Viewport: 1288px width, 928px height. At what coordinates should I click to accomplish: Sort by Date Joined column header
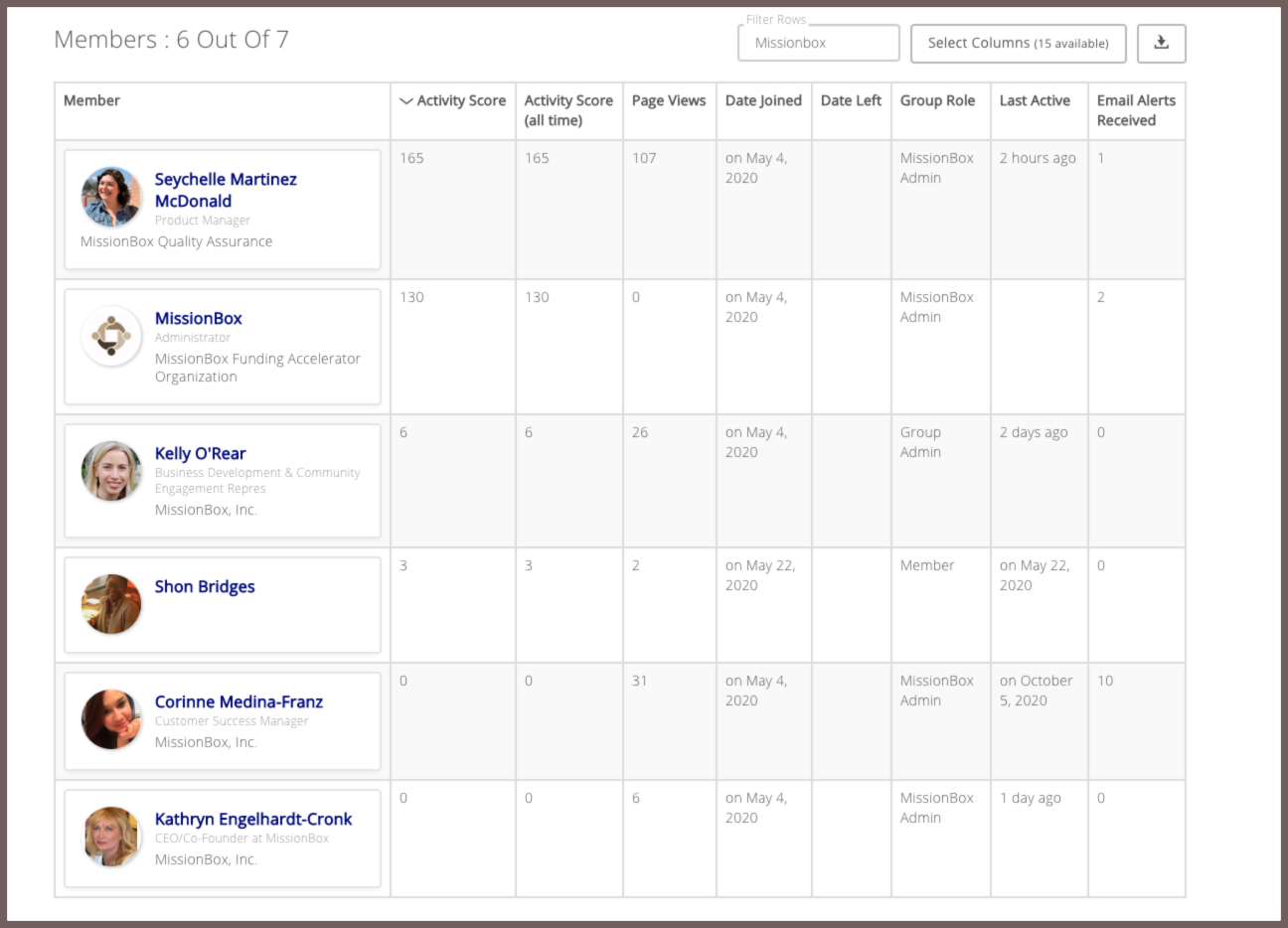pos(763,100)
